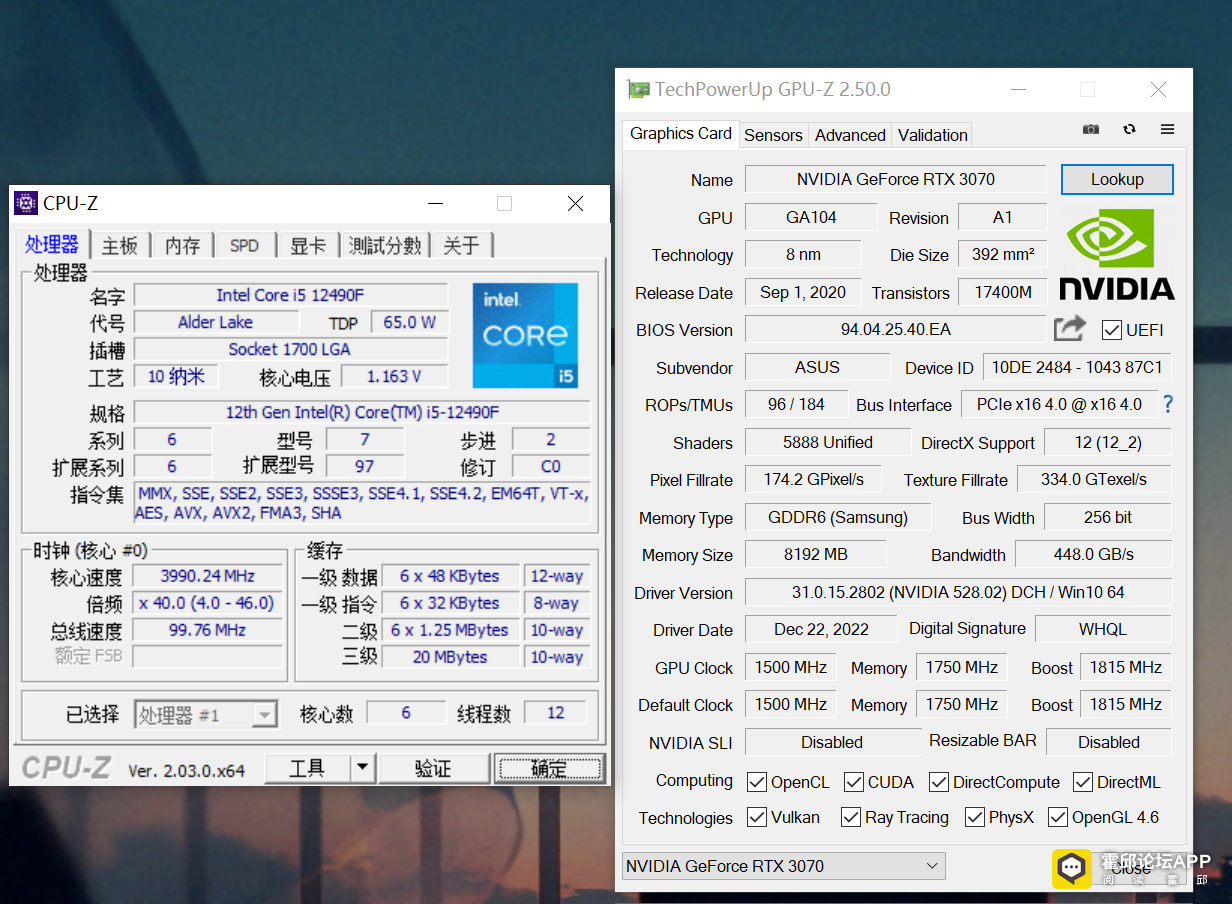Select the Graphics Card tab
Image resolution: width=1232 pixels, height=904 pixels.
(681, 133)
